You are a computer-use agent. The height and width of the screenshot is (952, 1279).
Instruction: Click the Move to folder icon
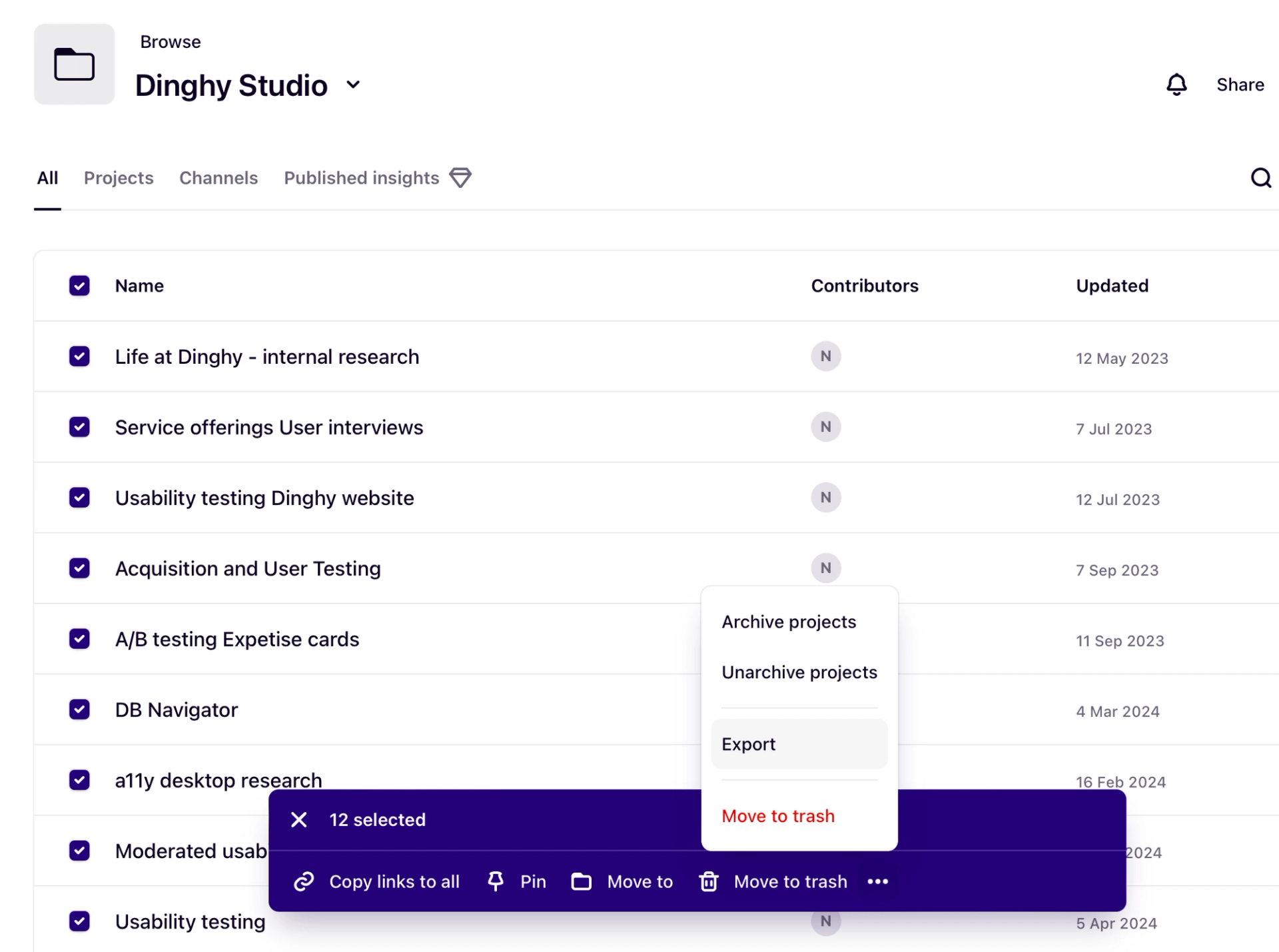tap(581, 881)
